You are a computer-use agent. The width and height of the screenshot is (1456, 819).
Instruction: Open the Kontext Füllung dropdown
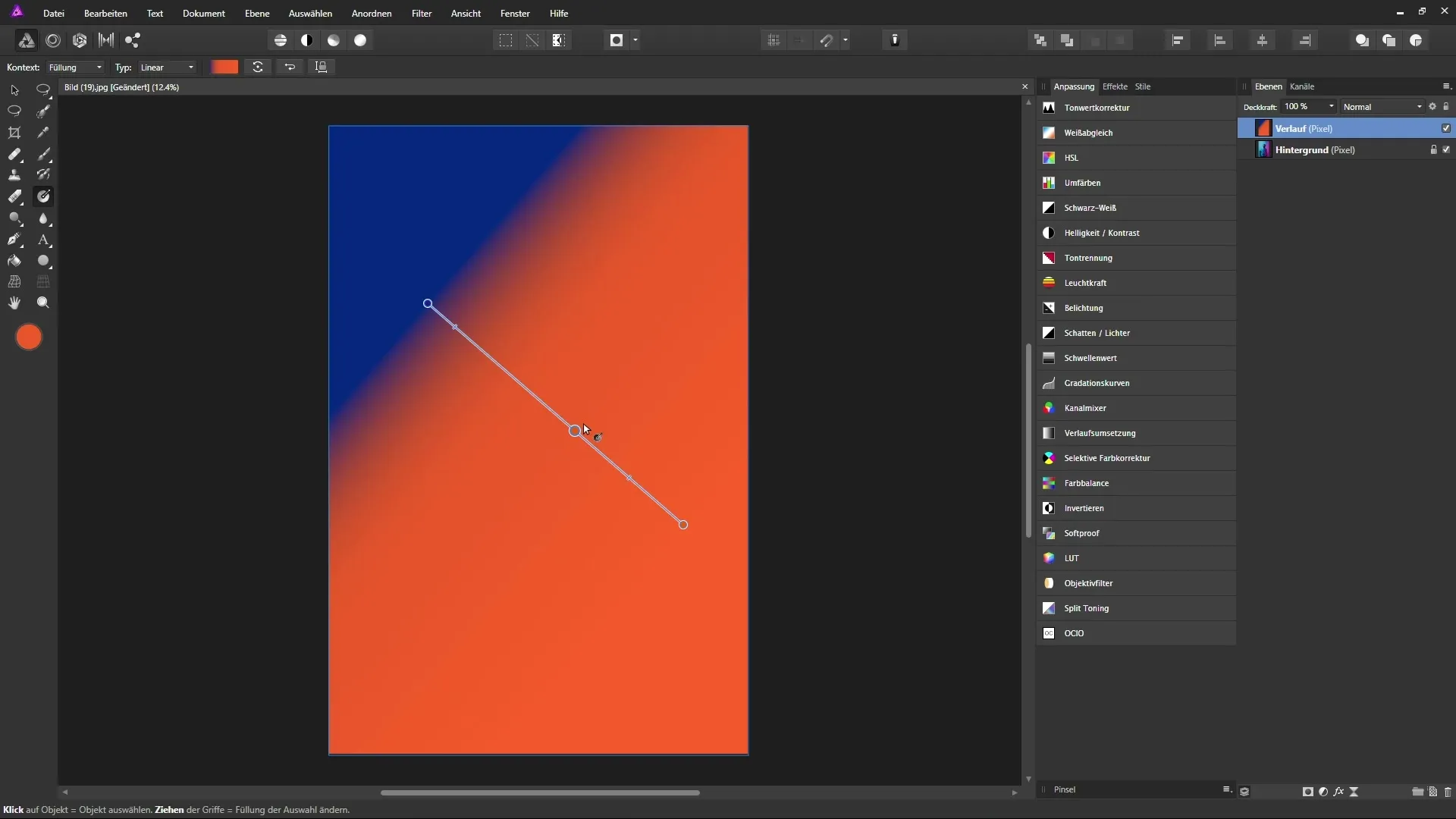75,67
